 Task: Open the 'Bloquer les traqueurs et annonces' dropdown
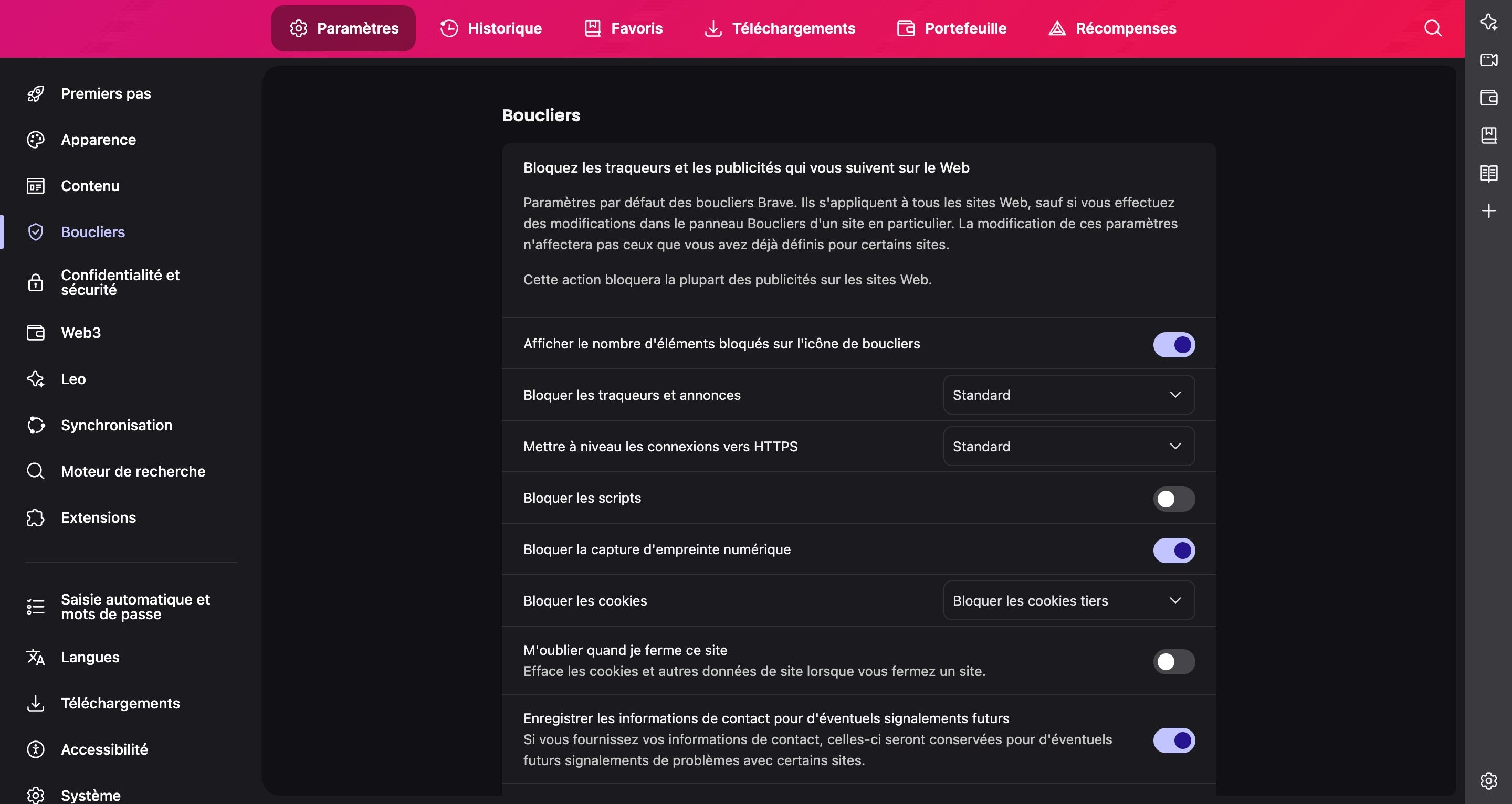click(1068, 394)
